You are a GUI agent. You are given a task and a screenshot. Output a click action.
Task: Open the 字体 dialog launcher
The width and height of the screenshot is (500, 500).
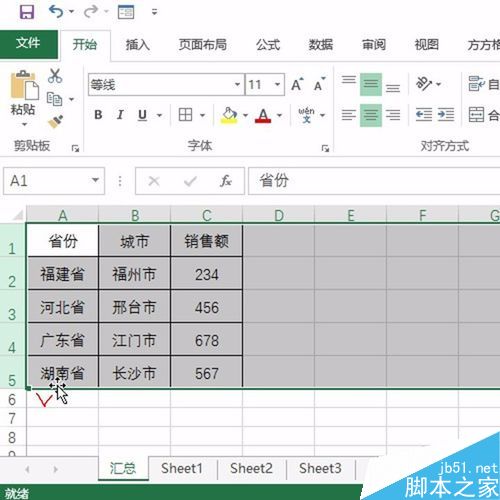pos(325,148)
